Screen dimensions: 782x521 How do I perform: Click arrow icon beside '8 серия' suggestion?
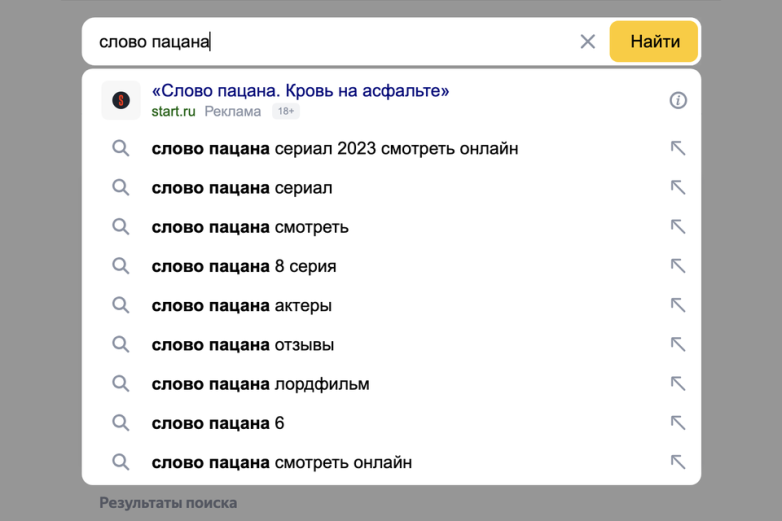click(678, 266)
